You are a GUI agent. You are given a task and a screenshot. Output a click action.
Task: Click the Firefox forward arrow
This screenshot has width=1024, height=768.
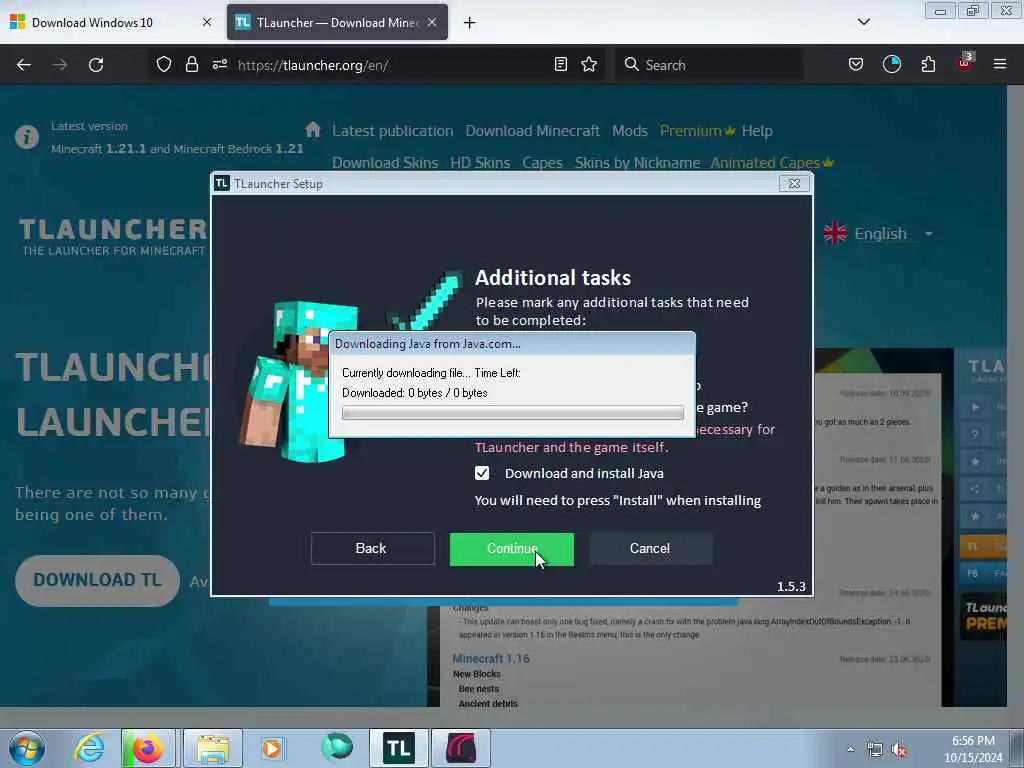point(59,65)
